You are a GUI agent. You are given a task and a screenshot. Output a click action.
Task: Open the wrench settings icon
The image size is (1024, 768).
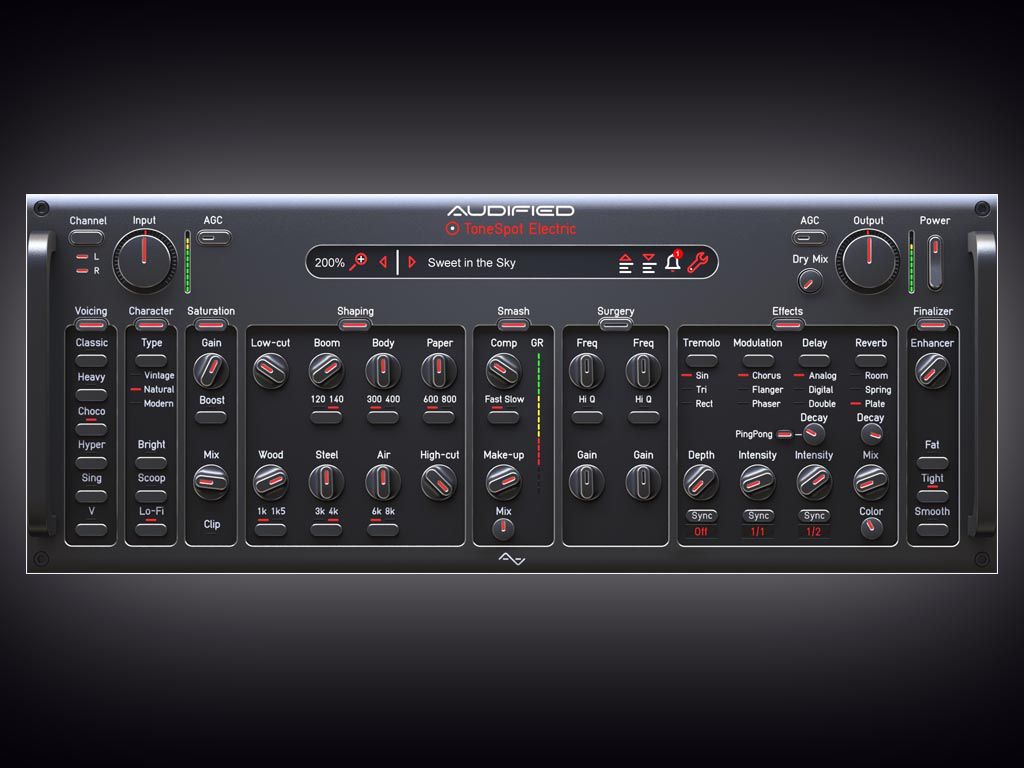(698, 262)
